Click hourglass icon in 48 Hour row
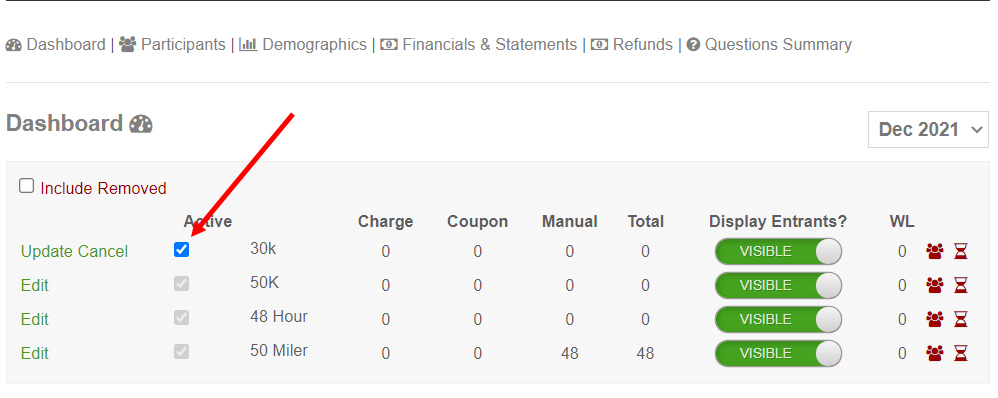Viewport: 998px width, 398px height. pos(960,319)
